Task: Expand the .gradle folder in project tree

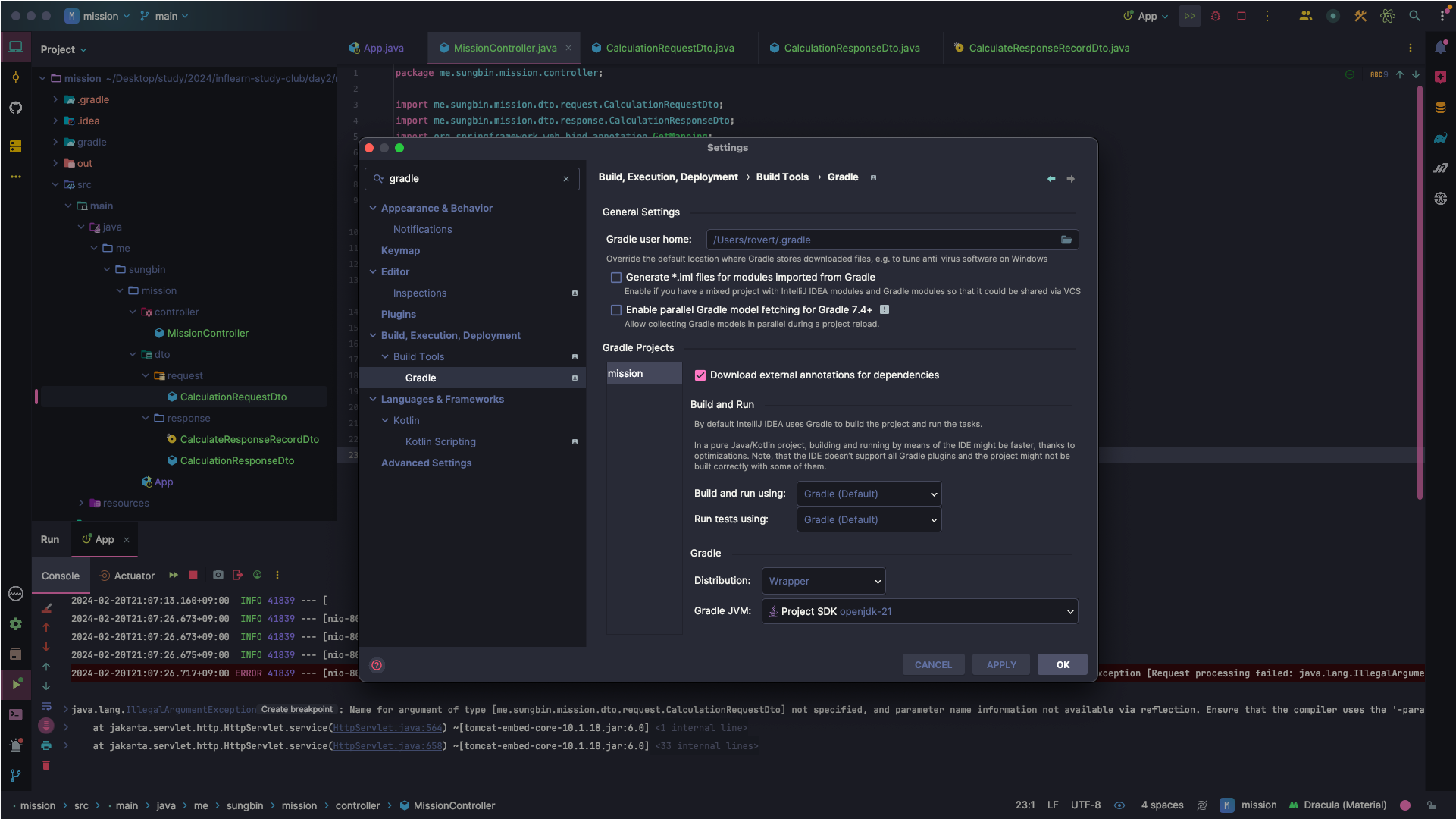Action: click(x=55, y=99)
